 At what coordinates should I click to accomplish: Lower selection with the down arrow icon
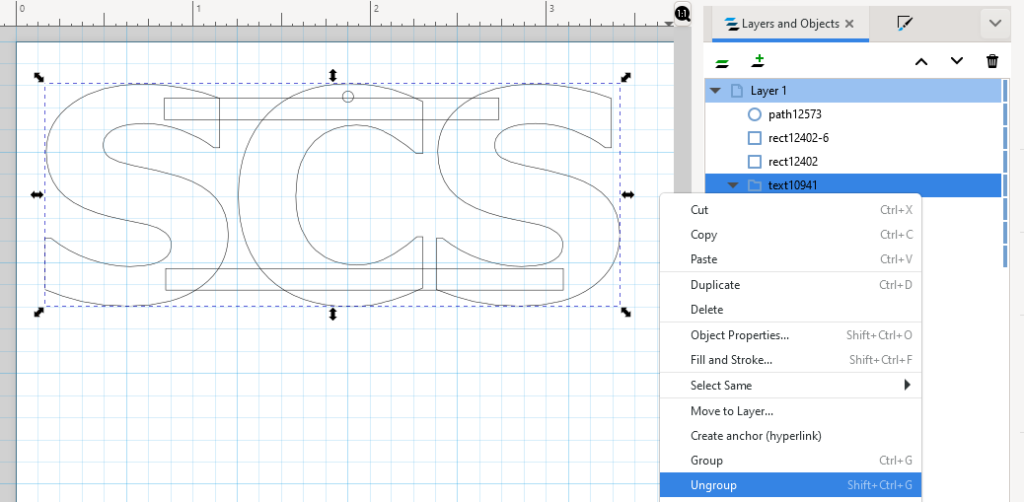pyautogui.click(x=957, y=62)
